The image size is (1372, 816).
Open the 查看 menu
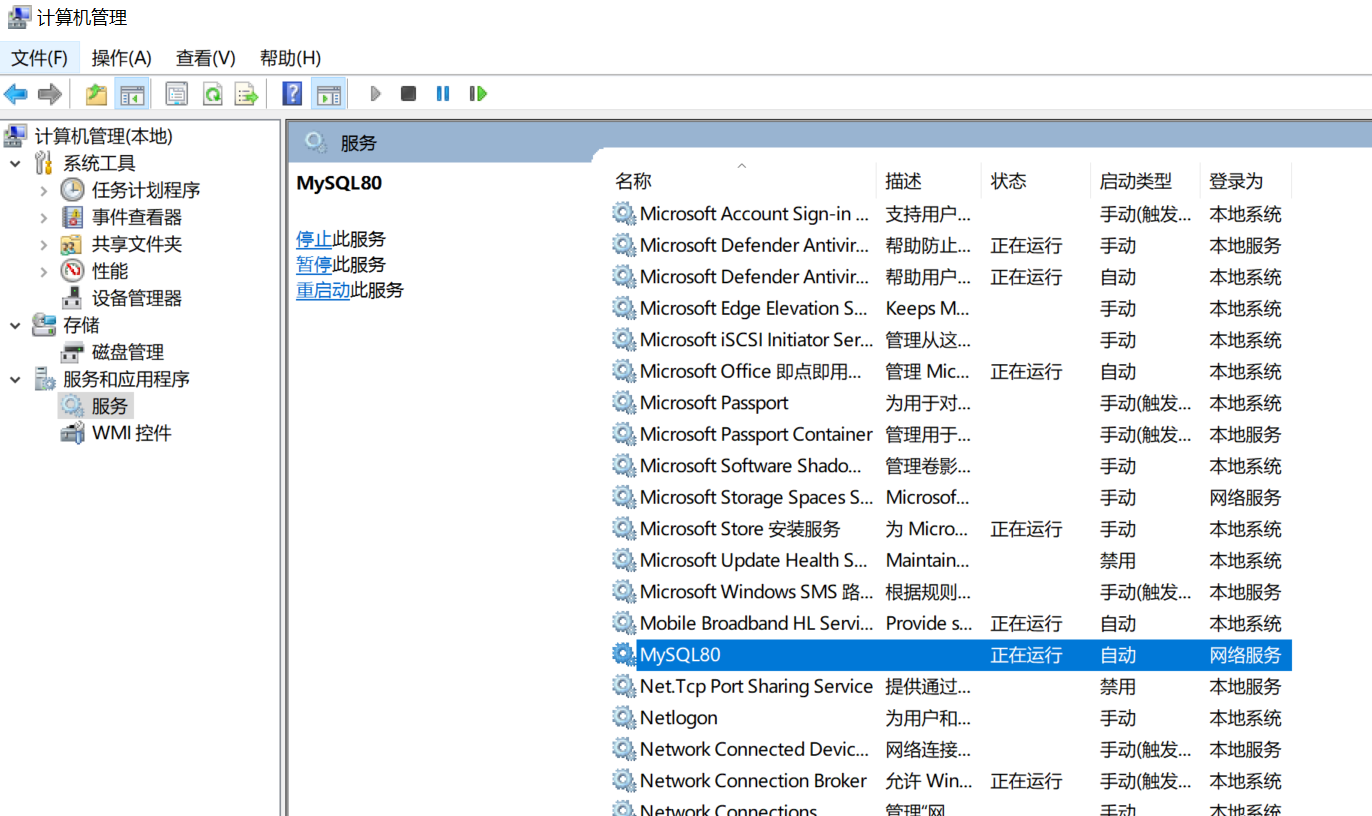click(204, 57)
